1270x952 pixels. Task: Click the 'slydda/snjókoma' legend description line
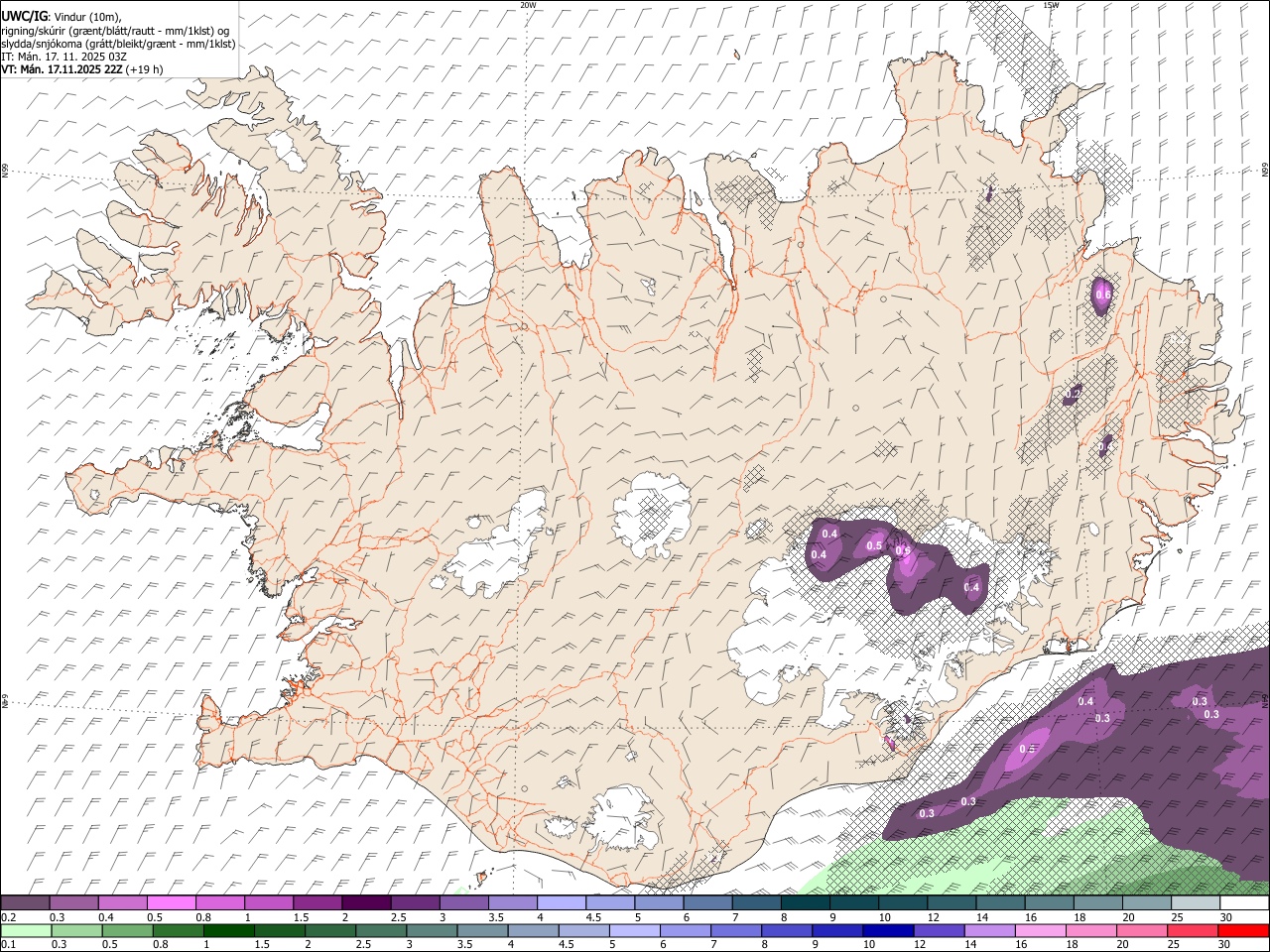point(118,44)
